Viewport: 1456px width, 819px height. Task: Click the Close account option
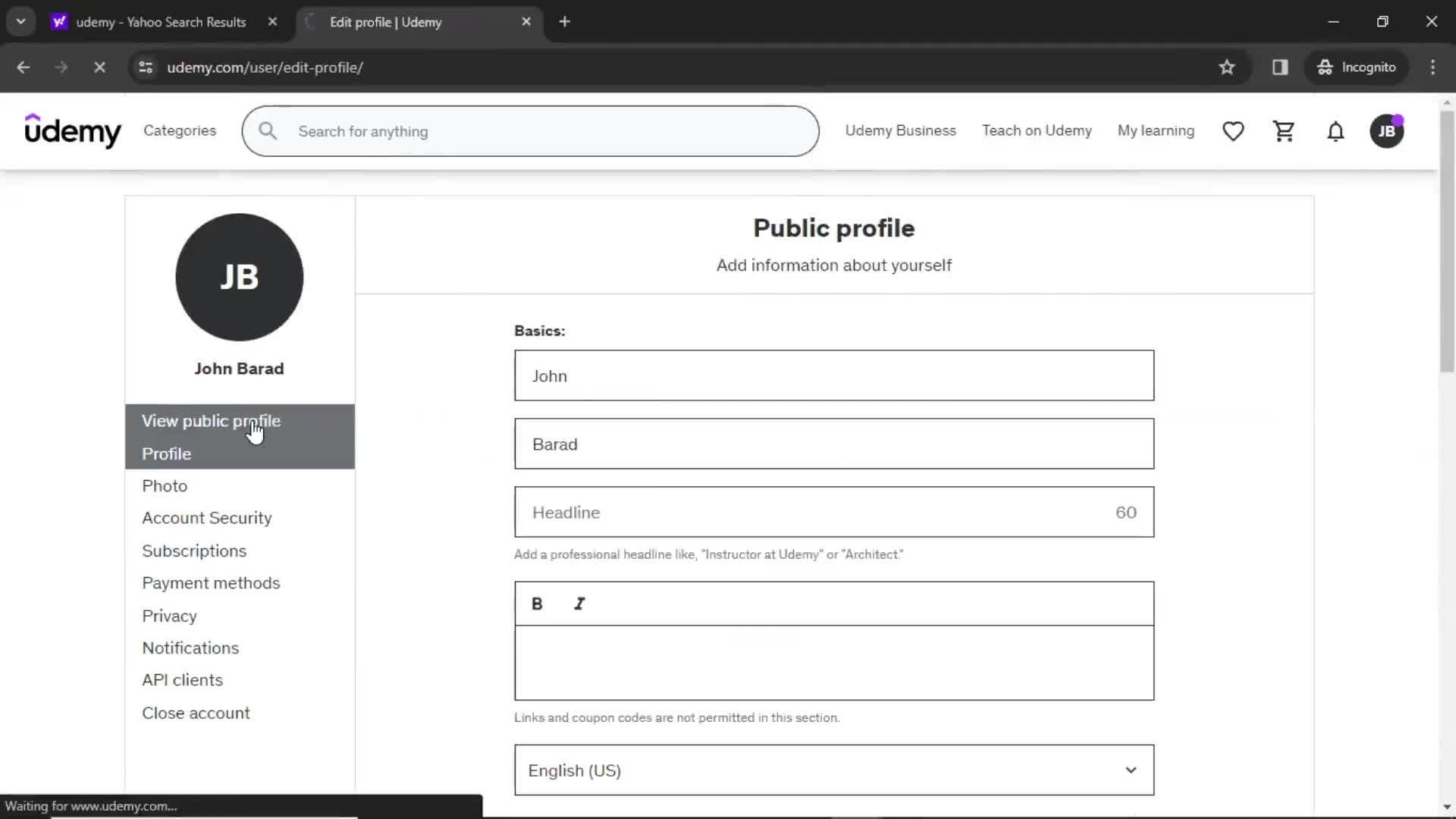pos(196,712)
